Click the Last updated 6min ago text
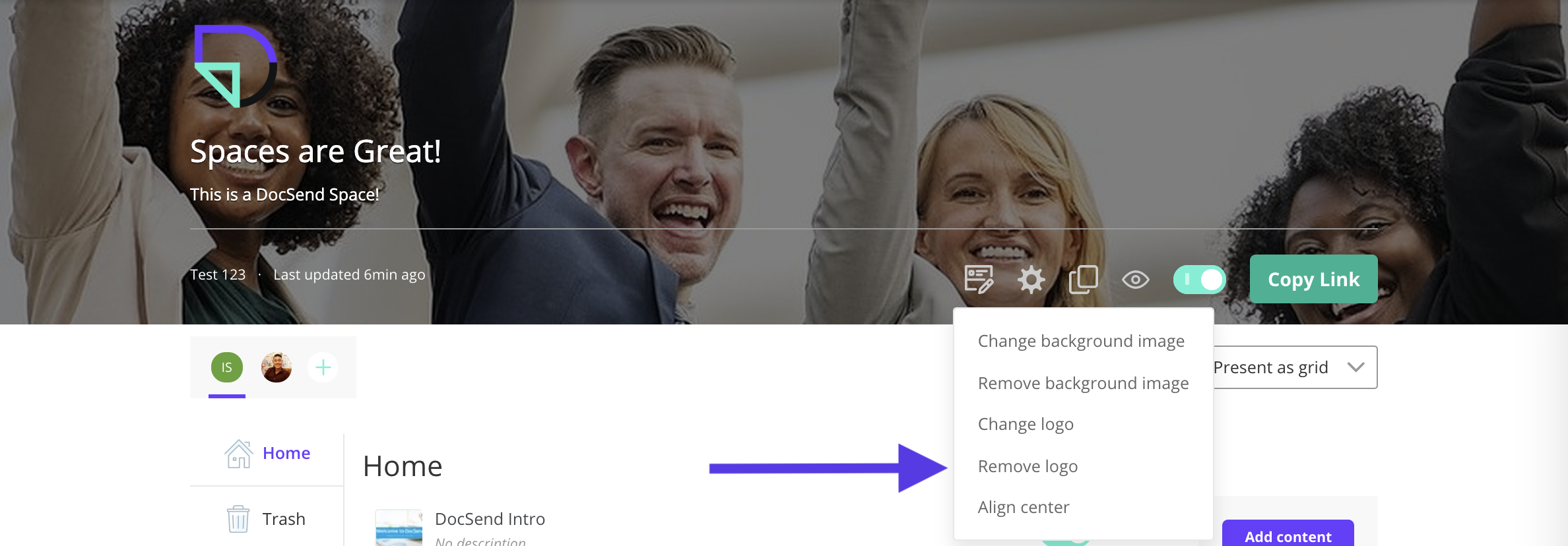The image size is (1568, 546). (349, 274)
